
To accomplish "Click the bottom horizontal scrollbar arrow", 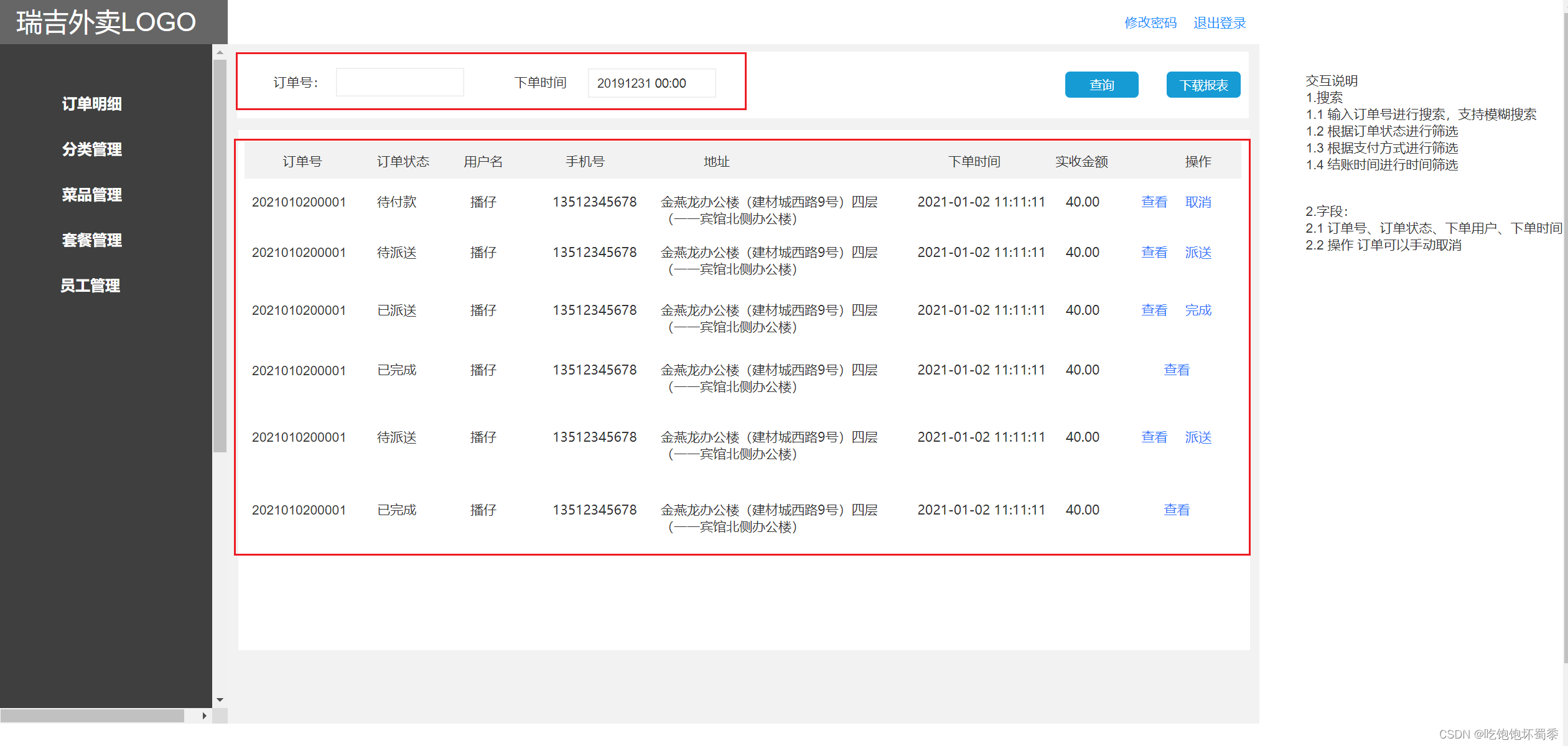I will point(203,716).
